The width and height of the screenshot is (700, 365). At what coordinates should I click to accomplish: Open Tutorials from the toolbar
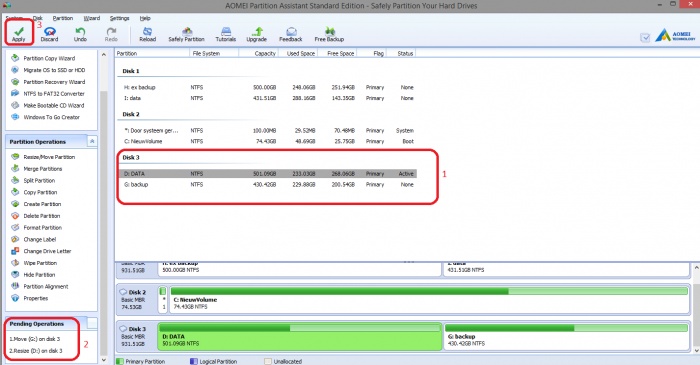click(225, 34)
